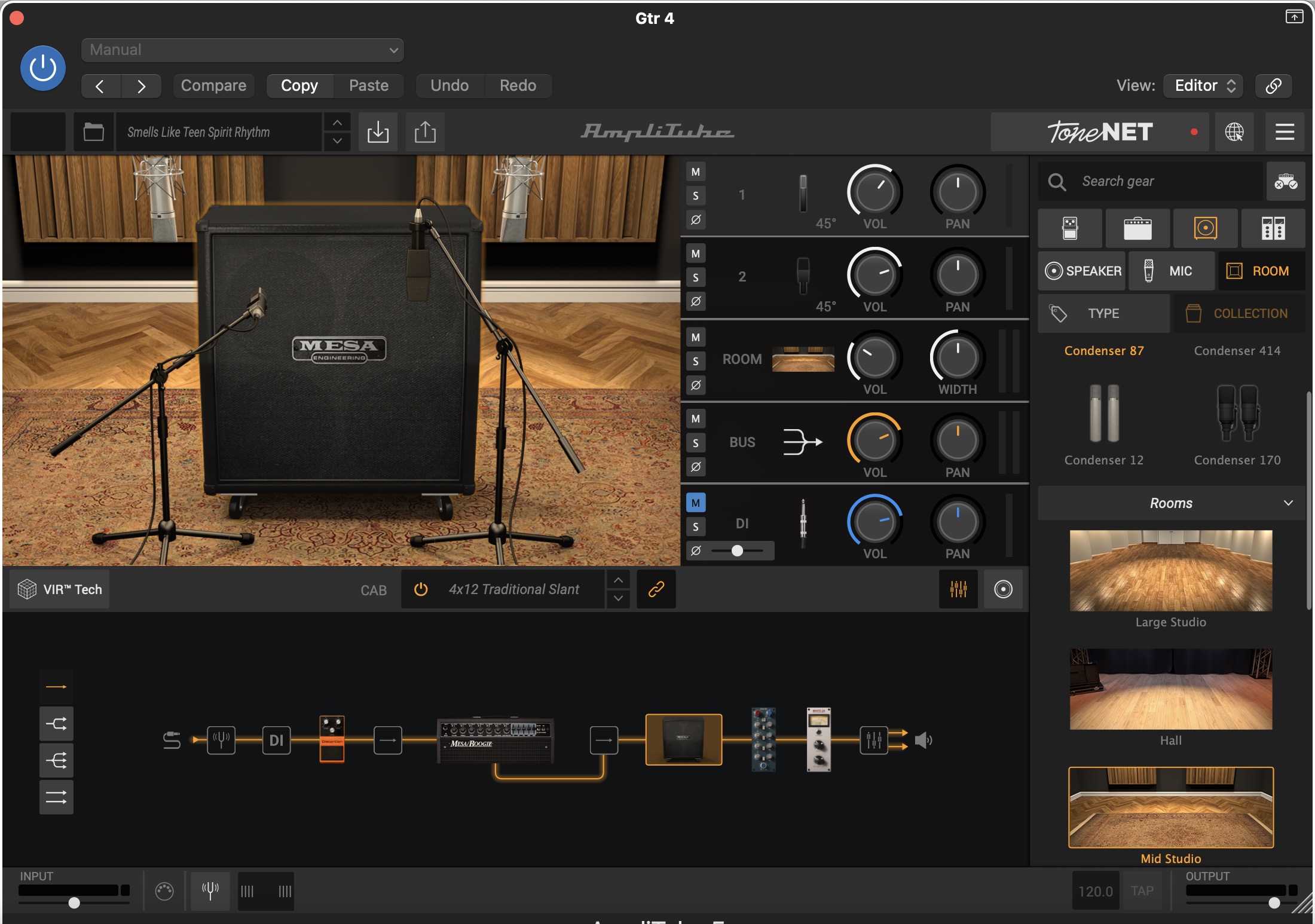Choose the Large Studio room thumbnail

(1171, 571)
